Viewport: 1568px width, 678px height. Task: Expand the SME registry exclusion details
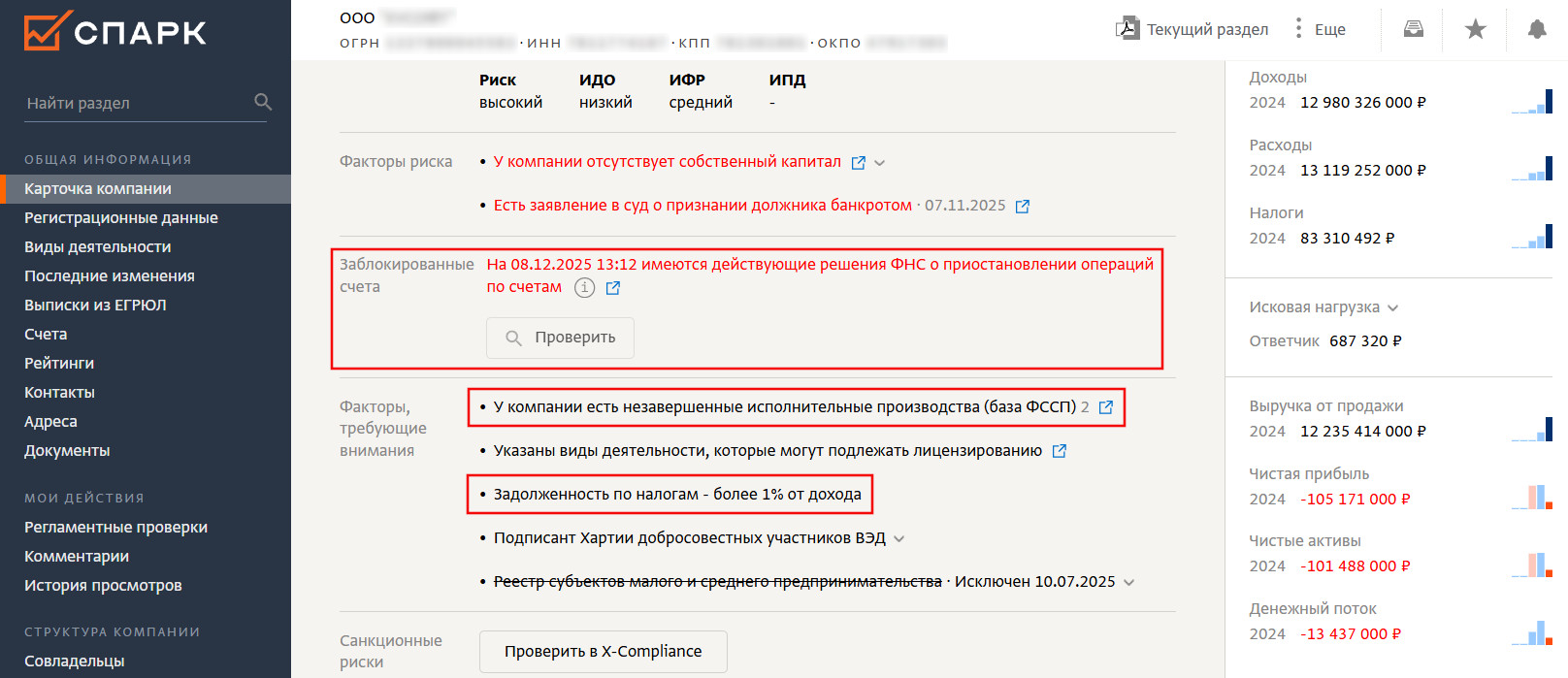point(1129,583)
